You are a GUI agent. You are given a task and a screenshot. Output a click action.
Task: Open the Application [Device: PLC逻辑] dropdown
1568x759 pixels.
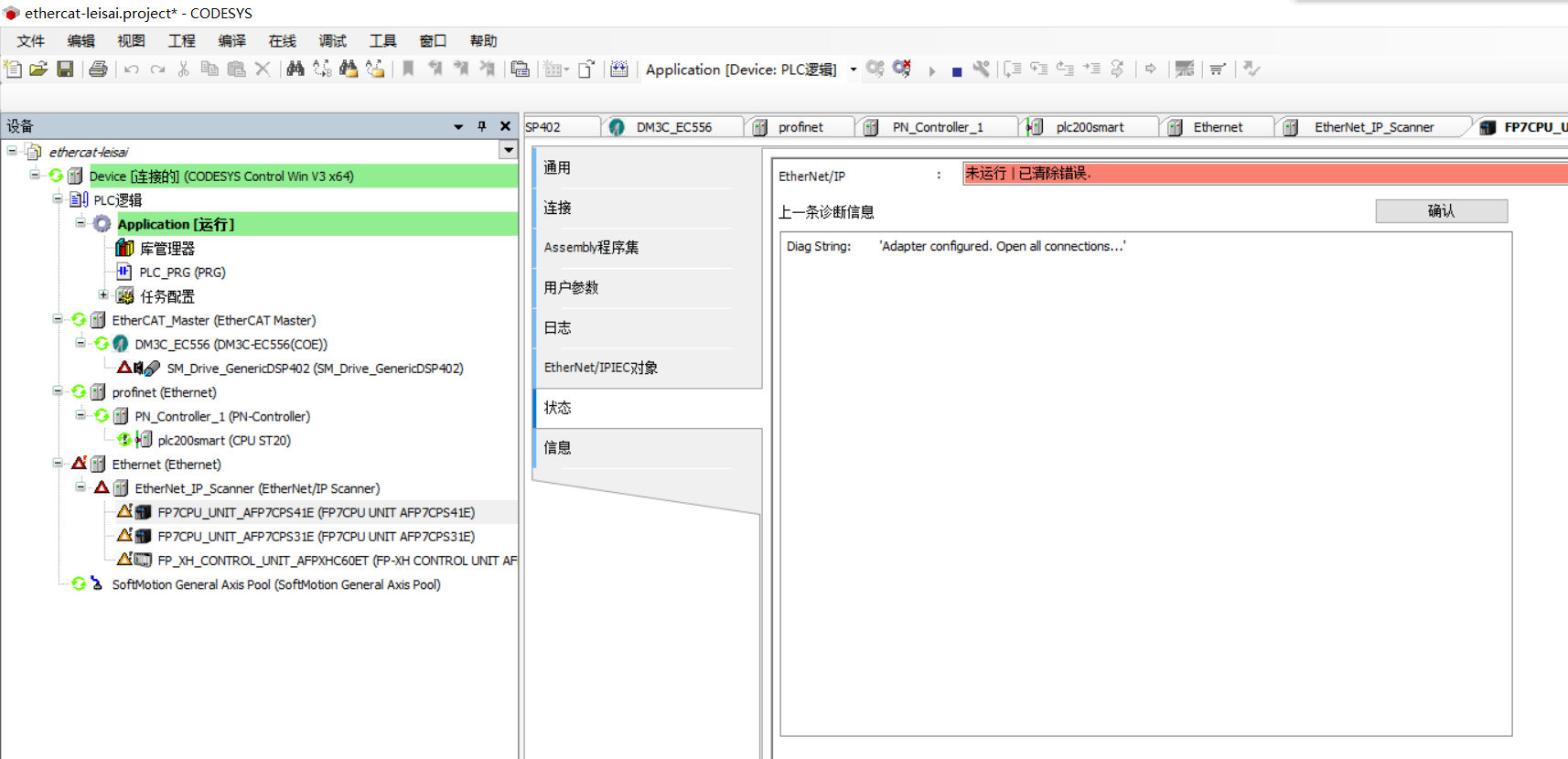pos(853,69)
